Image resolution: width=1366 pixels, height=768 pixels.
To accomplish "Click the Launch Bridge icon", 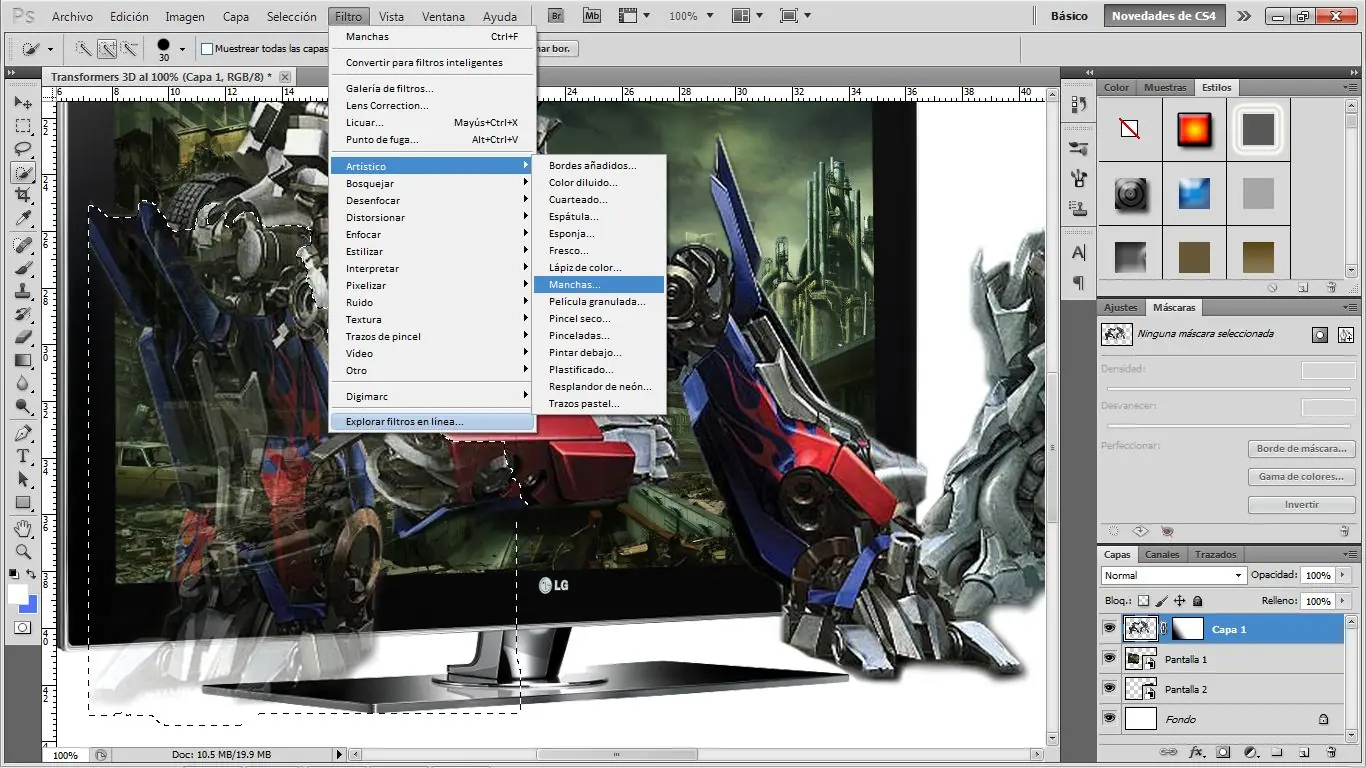I will point(557,16).
